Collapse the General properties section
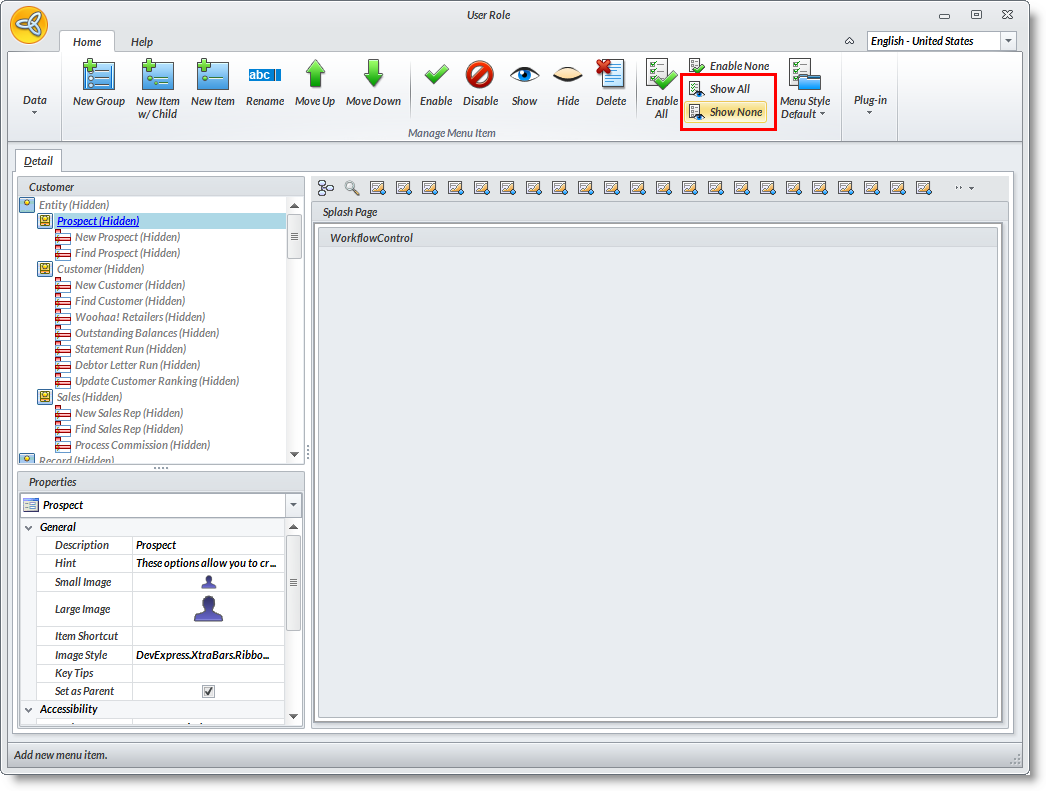1046x791 pixels. (27, 527)
